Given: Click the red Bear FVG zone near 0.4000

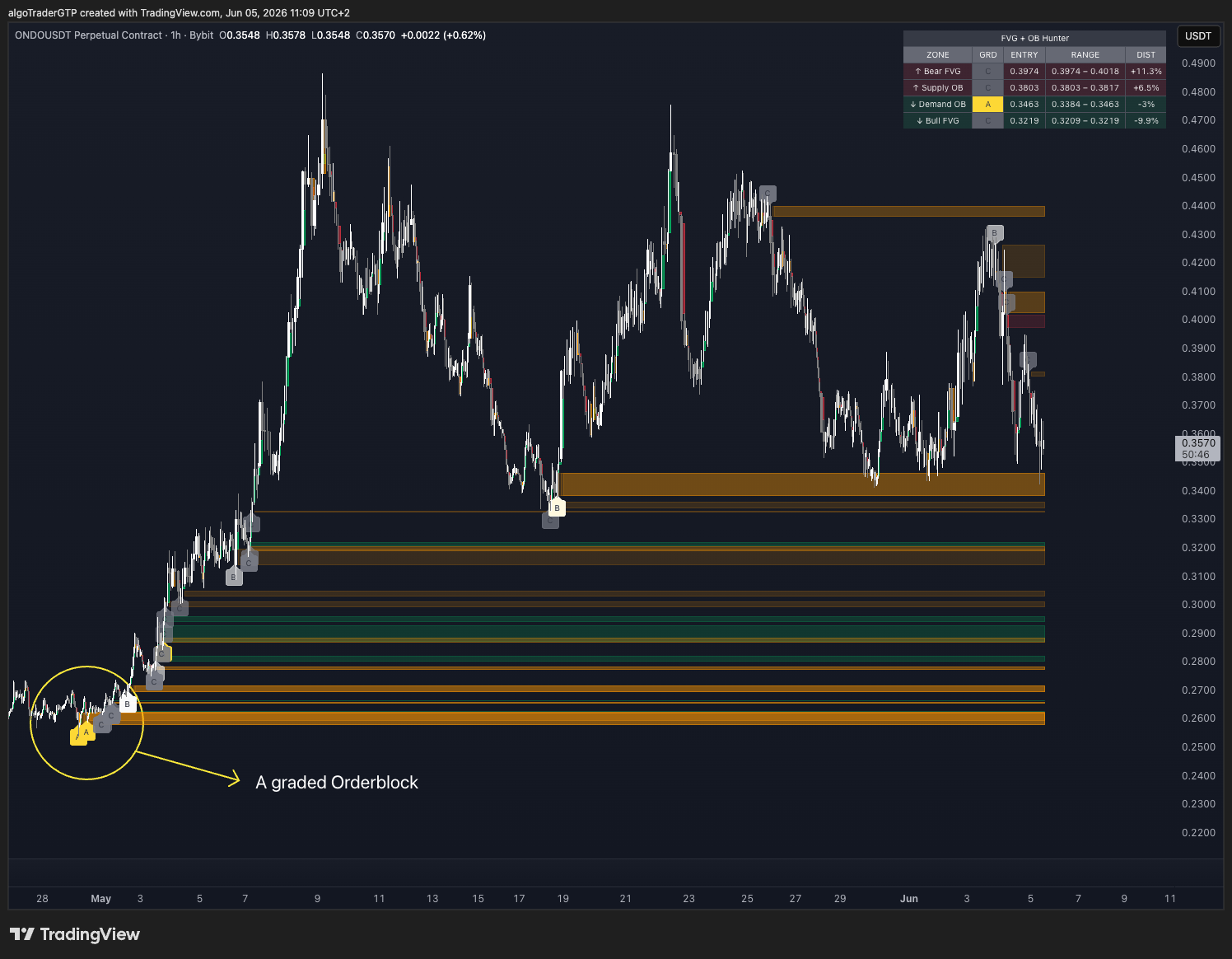Looking at the screenshot, I should [x=1026, y=321].
